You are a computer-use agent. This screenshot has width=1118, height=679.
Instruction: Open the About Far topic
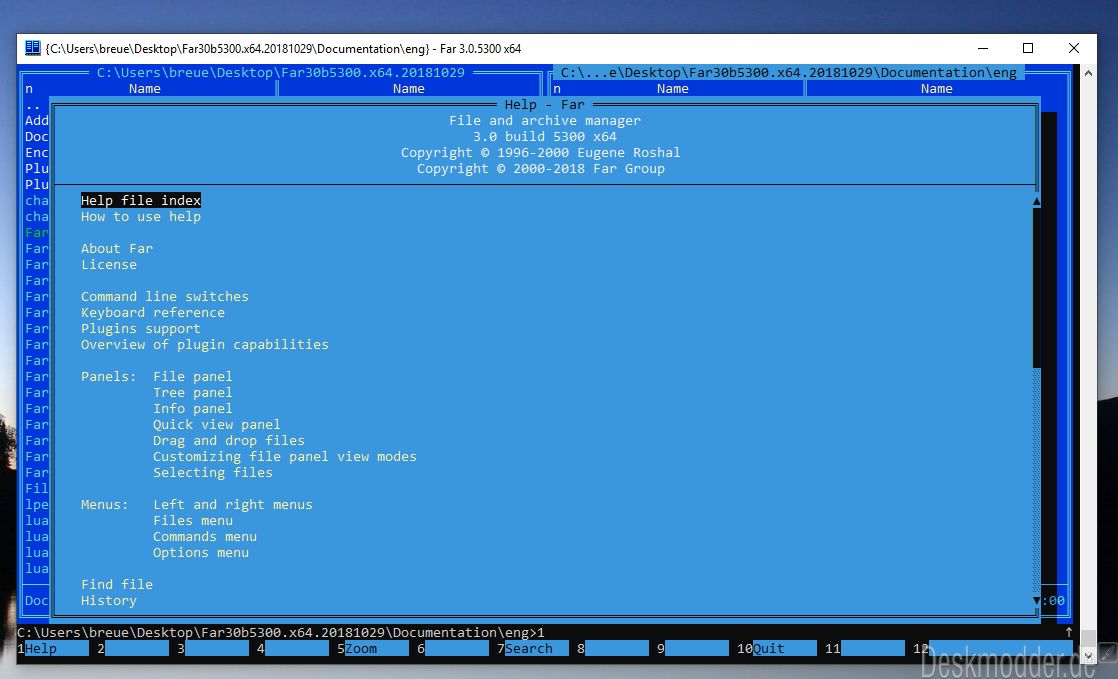pos(117,248)
